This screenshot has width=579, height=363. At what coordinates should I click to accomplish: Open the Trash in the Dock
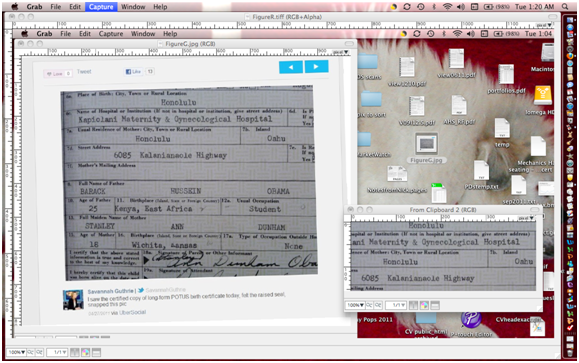pyautogui.click(x=570, y=353)
